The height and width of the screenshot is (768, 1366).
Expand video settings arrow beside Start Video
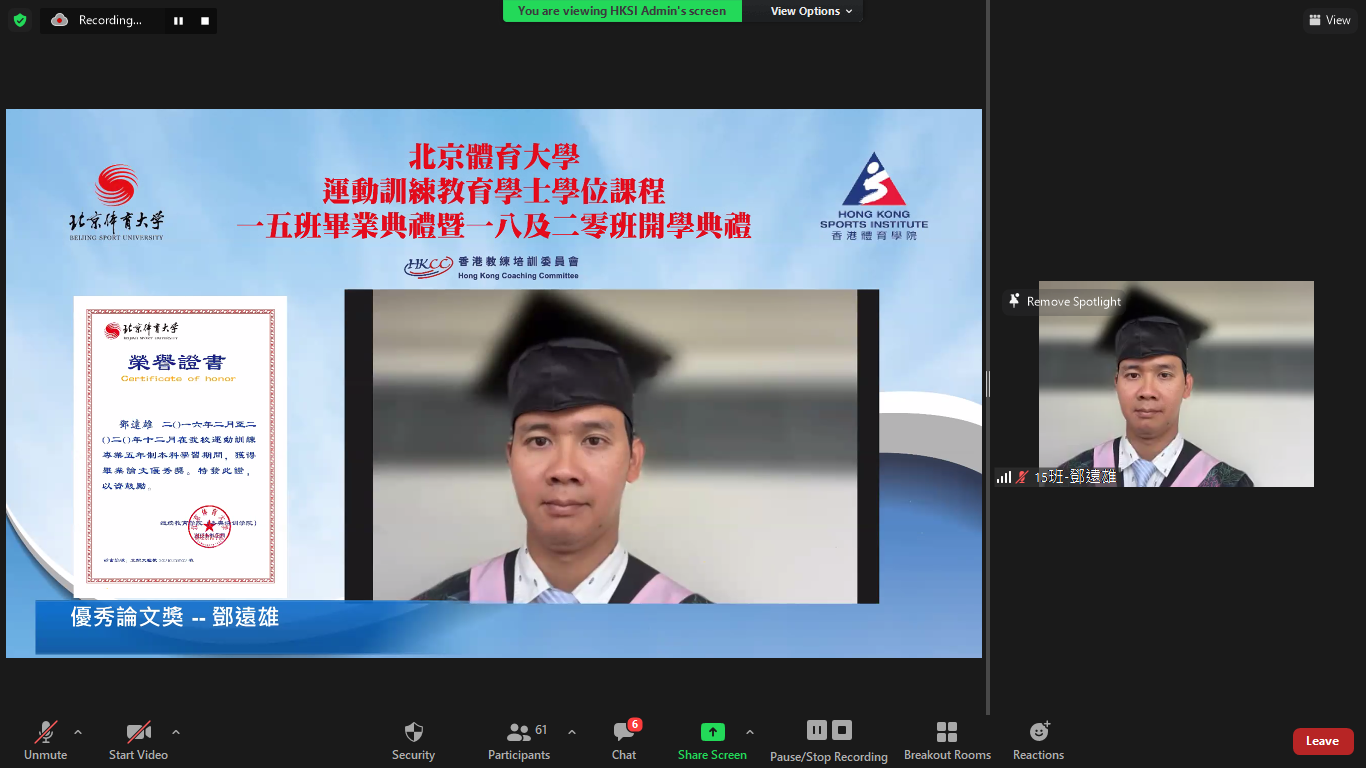176,732
